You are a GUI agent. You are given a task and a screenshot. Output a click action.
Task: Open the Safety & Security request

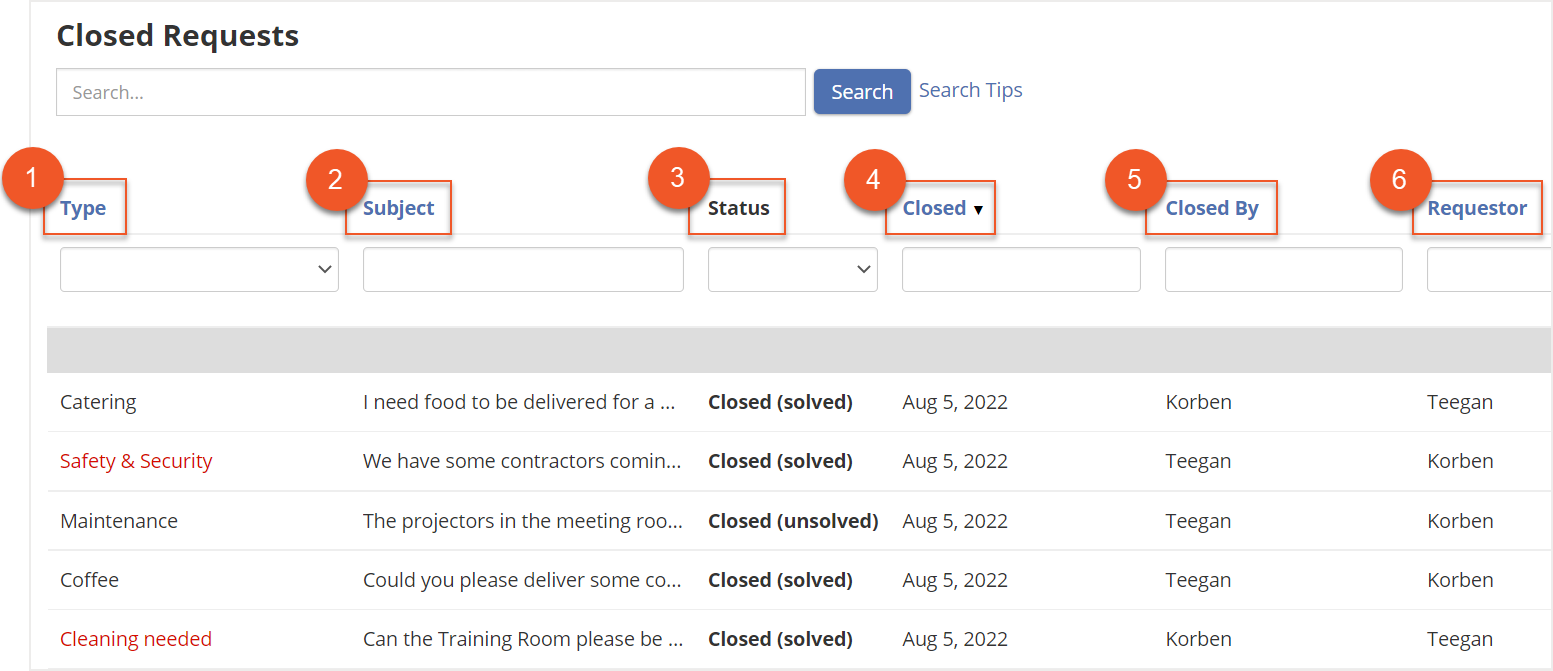[x=136, y=461]
